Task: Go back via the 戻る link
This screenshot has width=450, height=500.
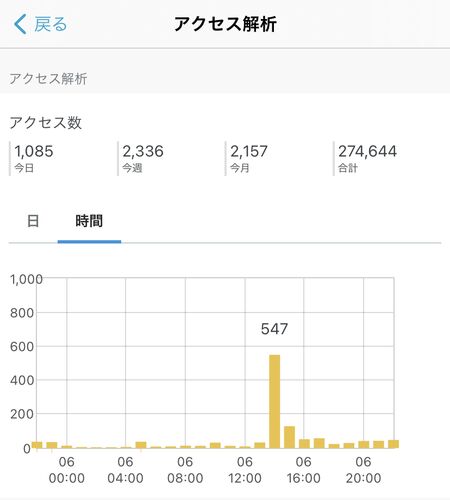Action: pyautogui.click(x=51, y=24)
